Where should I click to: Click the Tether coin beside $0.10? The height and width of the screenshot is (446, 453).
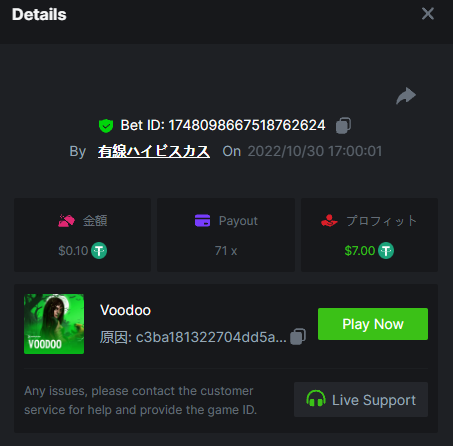[99, 251]
